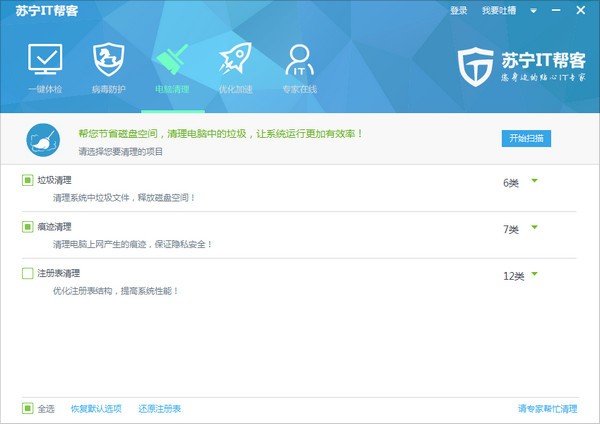Click the 恢复默认选项 link
The image size is (600, 424).
coord(96,408)
